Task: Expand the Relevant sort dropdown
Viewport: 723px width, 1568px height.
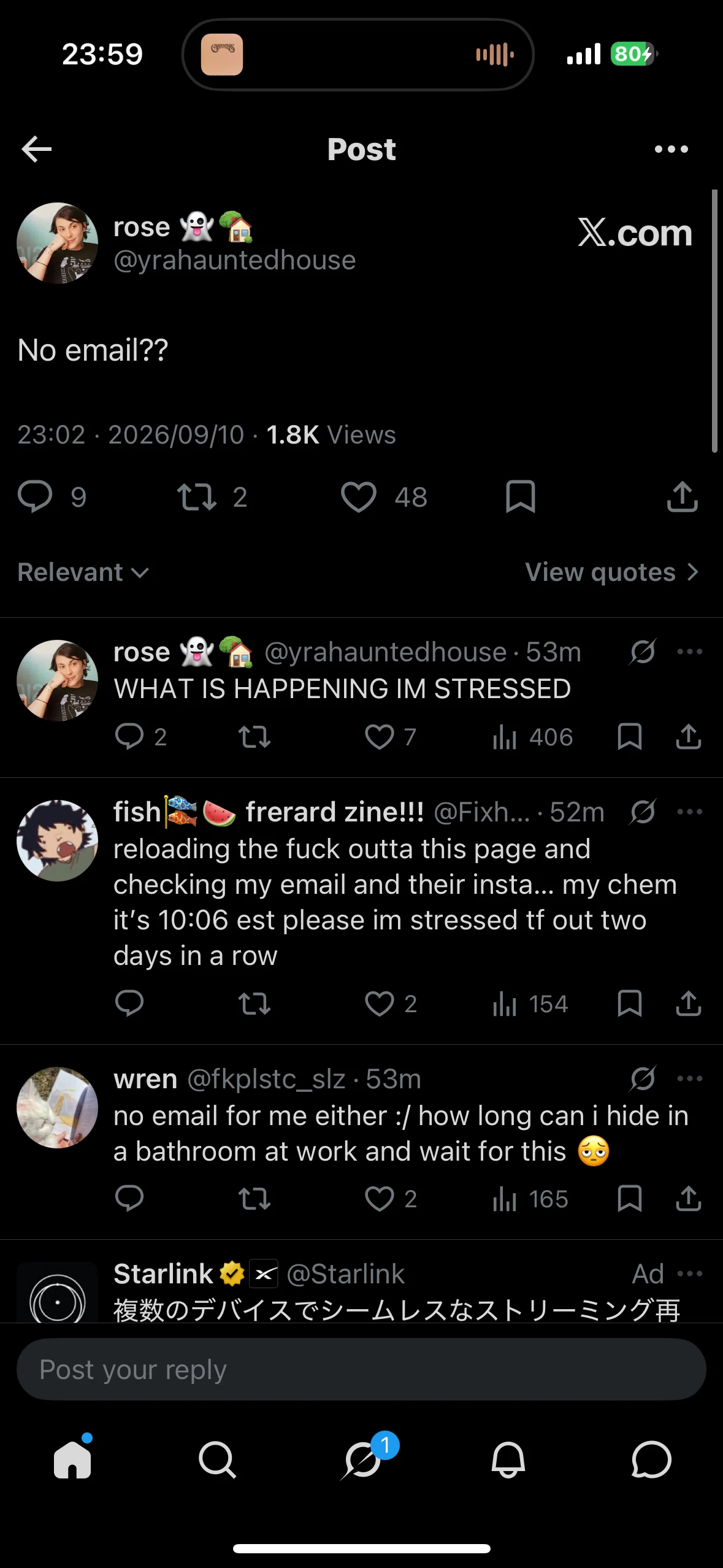Action: click(83, 572)
